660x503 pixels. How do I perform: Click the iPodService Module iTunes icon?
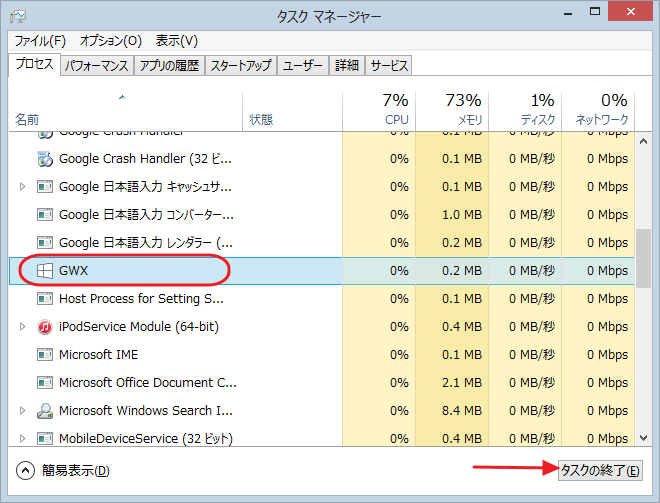44,327
